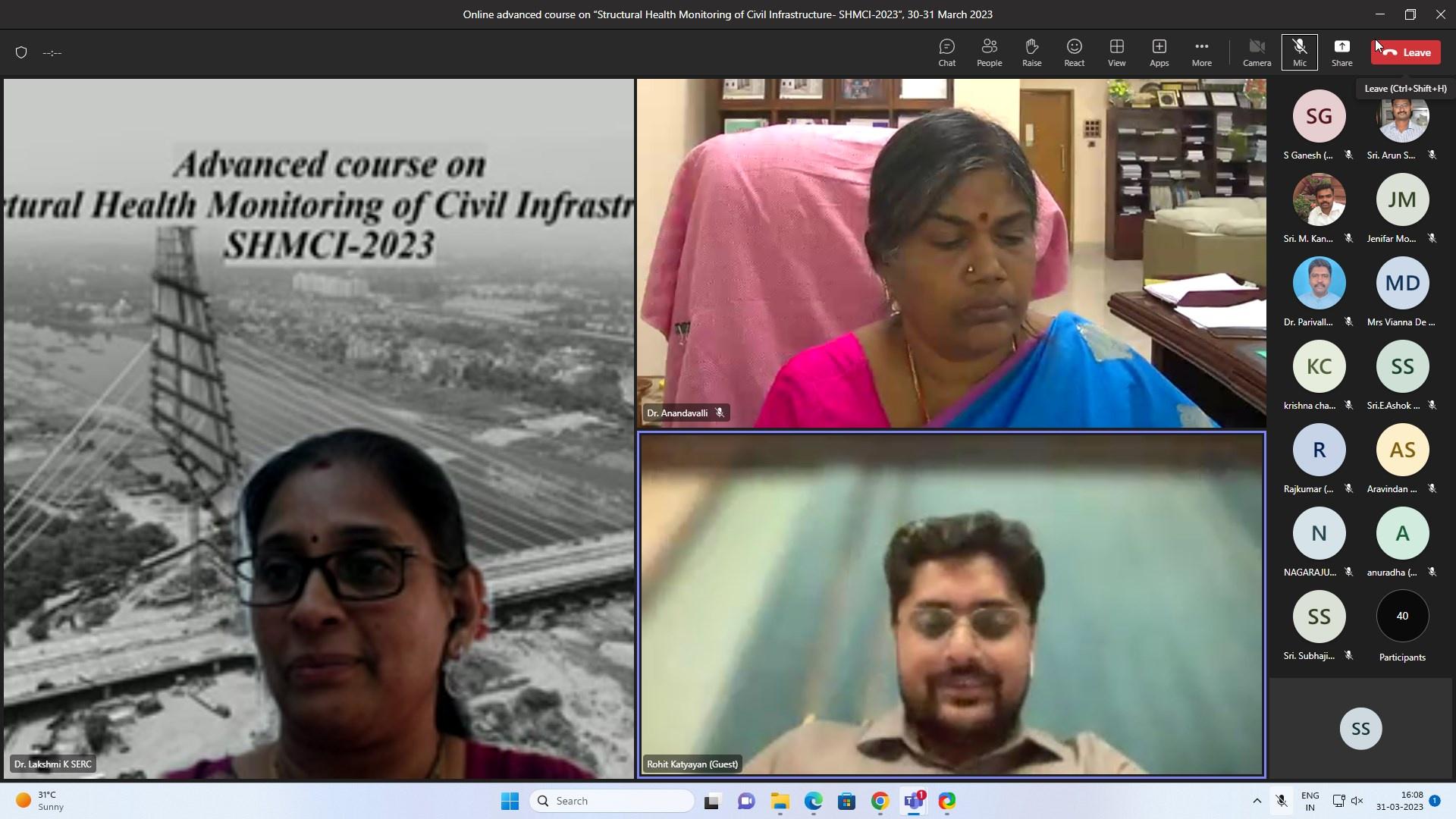Click the JM avatar for Jenifar Mo
Screen dimensions: 1456x819
1402,199
